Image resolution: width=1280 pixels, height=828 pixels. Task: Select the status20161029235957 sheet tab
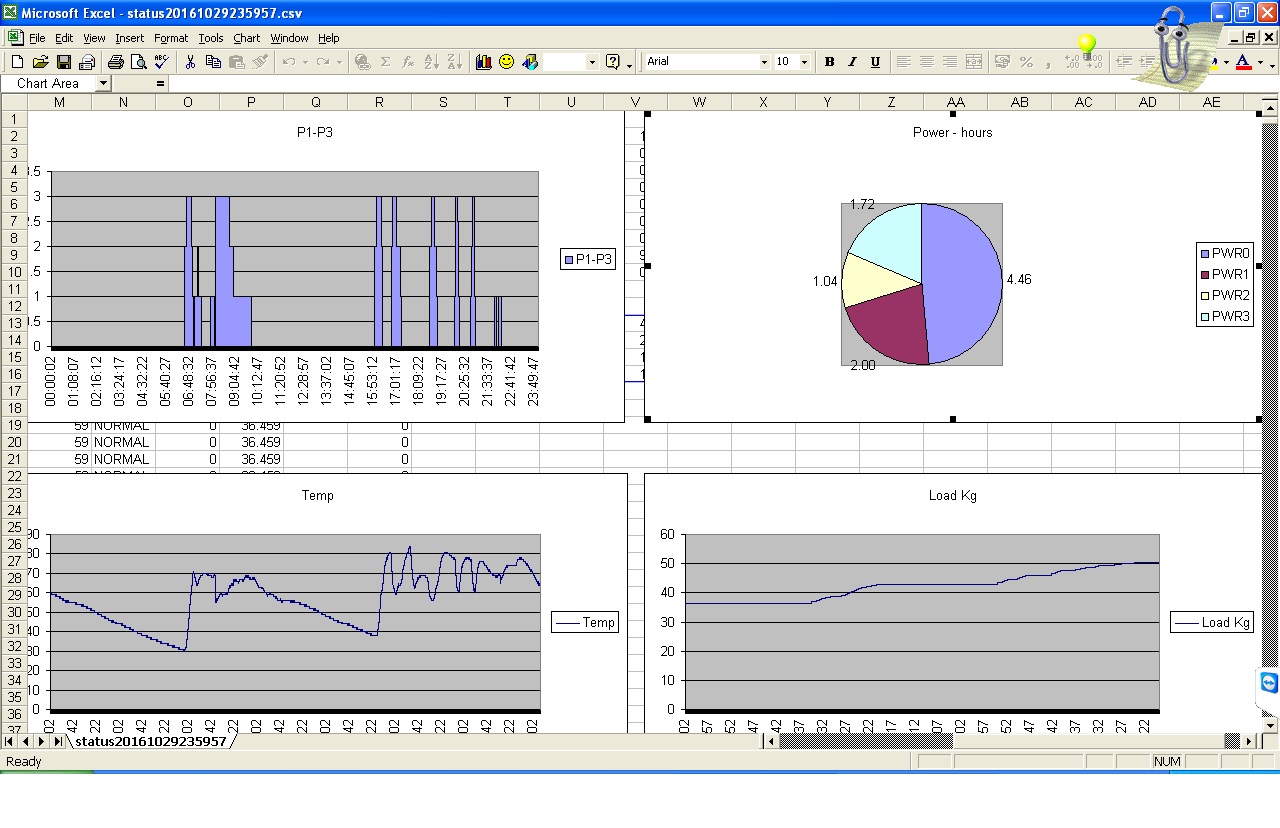point(150,742)
